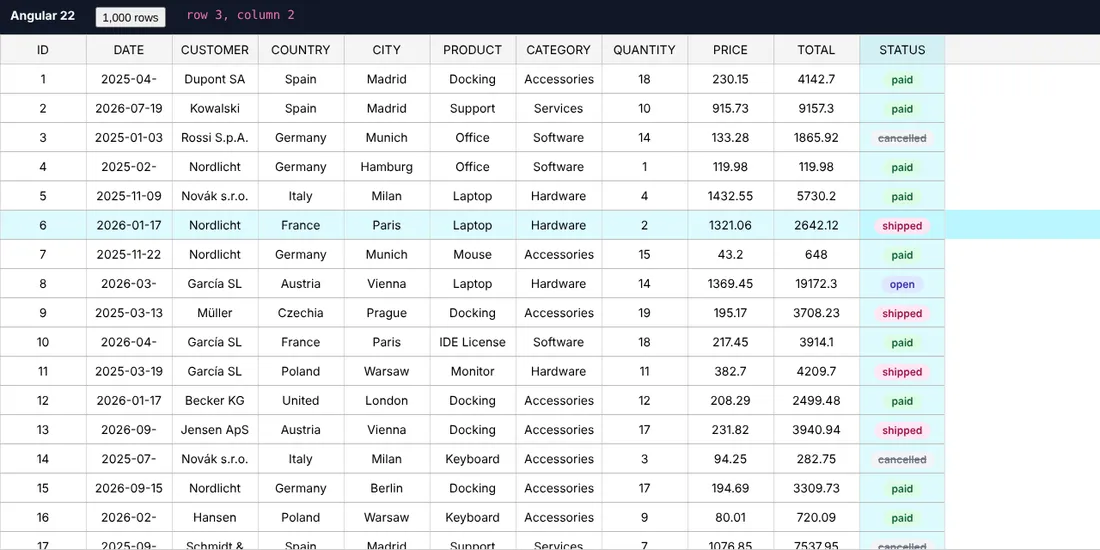Viewport: 1100px width, 550px height.
Task: Click the 1,000 rows button
Action: tap(130, 18)
